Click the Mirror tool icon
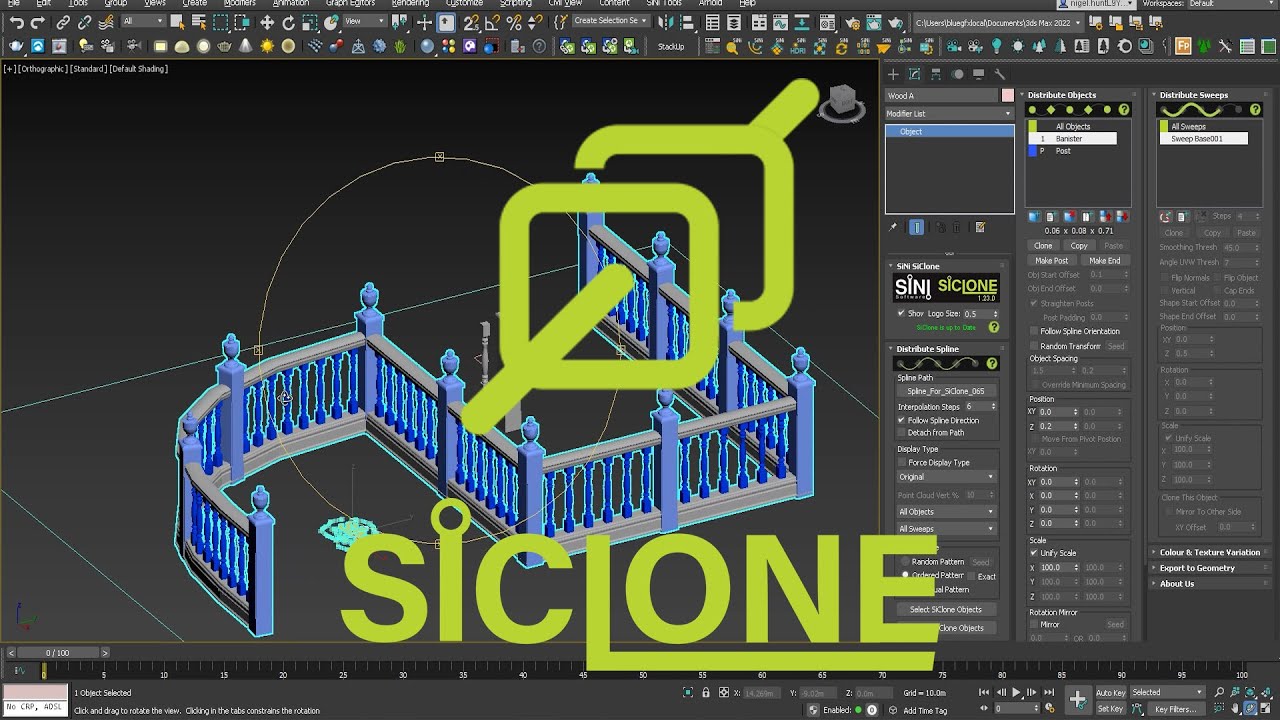Viewport: 1280px width, 720px height. coord(667,22)
